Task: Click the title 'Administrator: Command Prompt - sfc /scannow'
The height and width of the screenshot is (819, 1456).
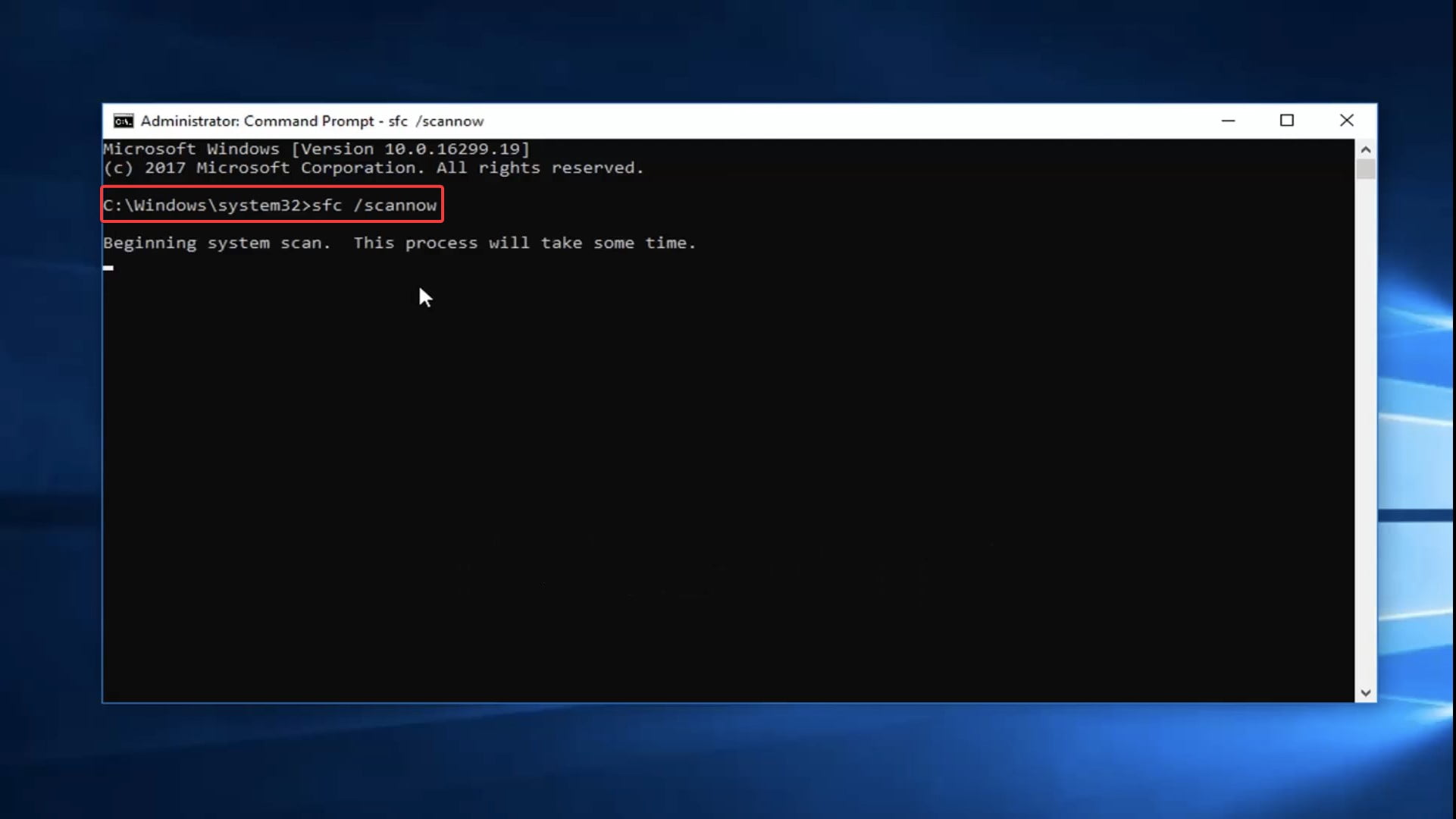Action: tap(312, 121)
